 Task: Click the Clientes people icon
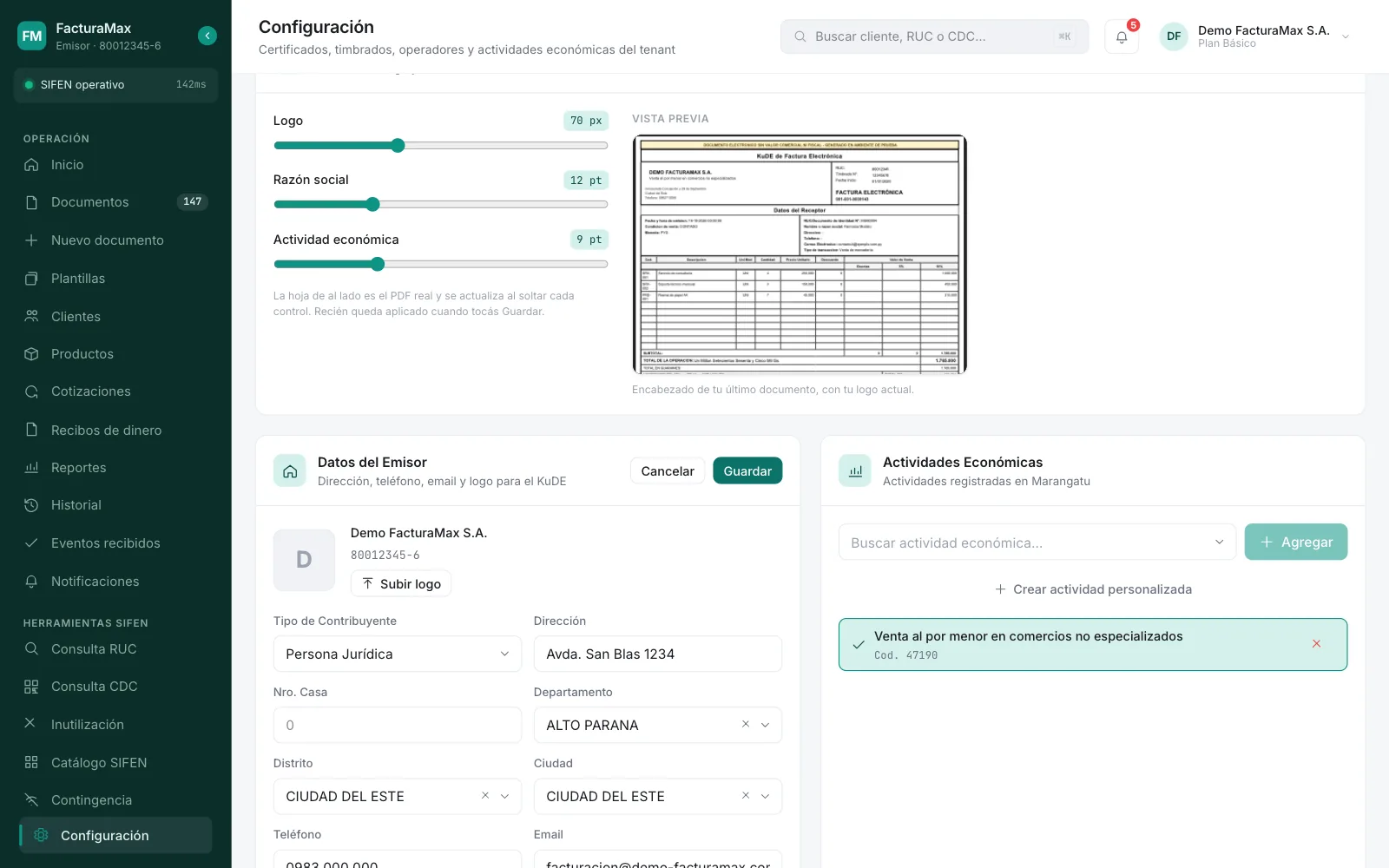pos(31,316)
